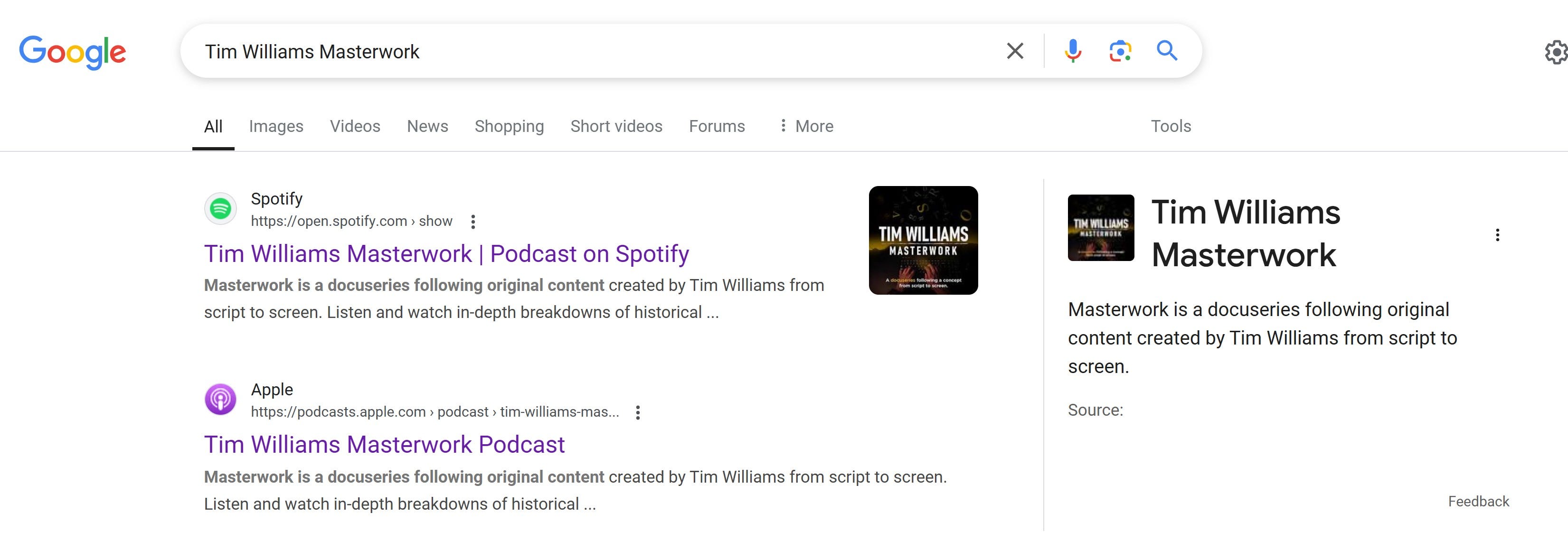The width and height of the screenshot is (1568, 541).
Task: Click the knowledge panel podcast cover image
Action: pyautogui.click(x=1101, y=228)
